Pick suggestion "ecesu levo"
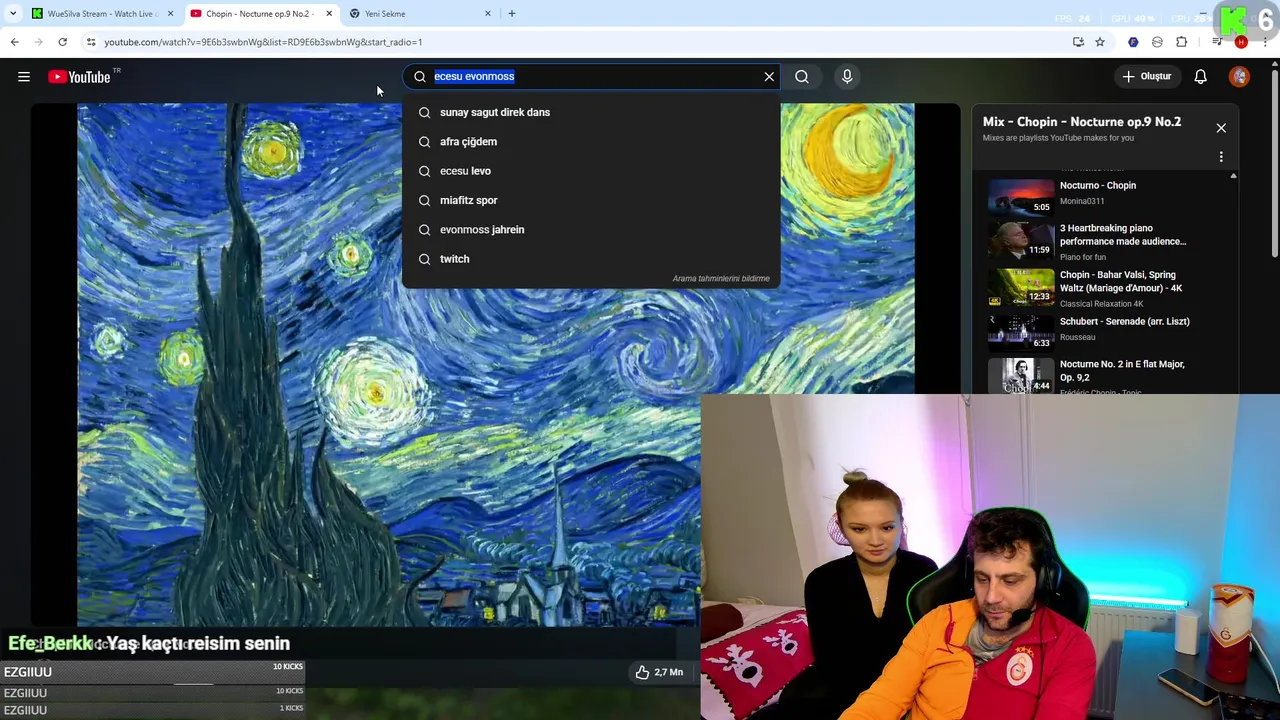 click(x=590, y=171)
